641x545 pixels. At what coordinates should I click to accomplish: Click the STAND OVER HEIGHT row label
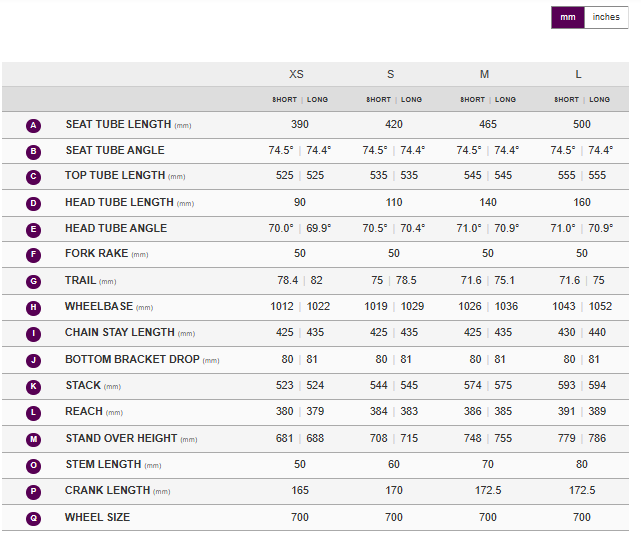coord(121,438)
